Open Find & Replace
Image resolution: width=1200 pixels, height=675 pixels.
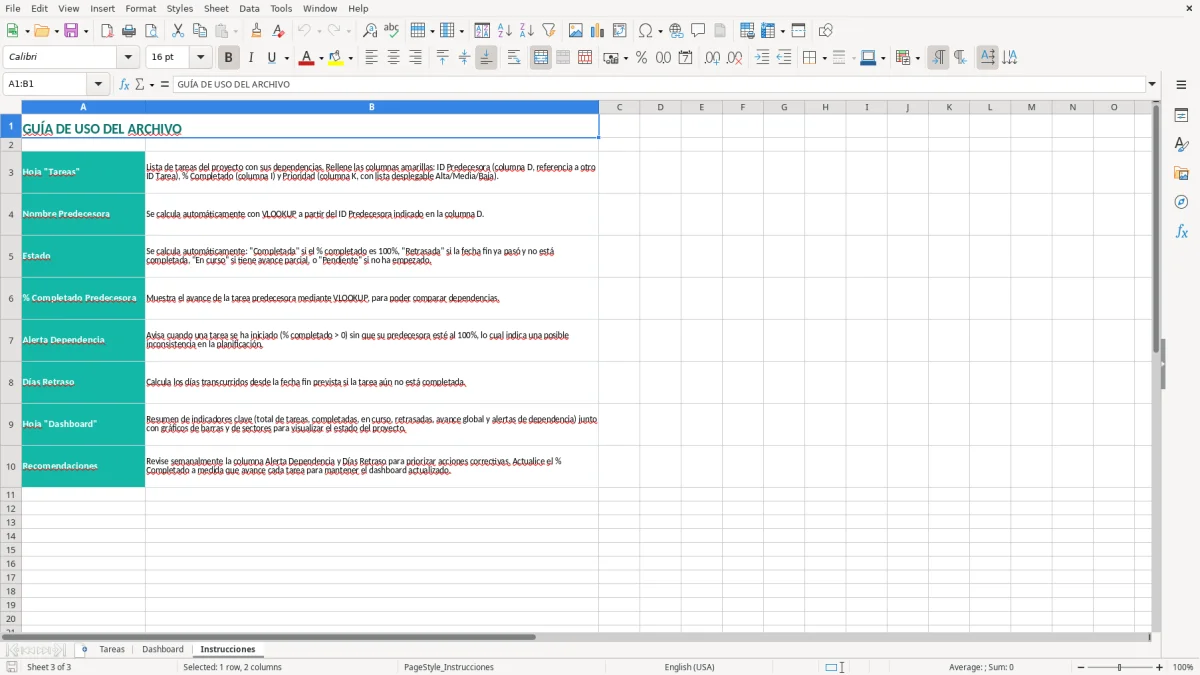tap(370, 31)
